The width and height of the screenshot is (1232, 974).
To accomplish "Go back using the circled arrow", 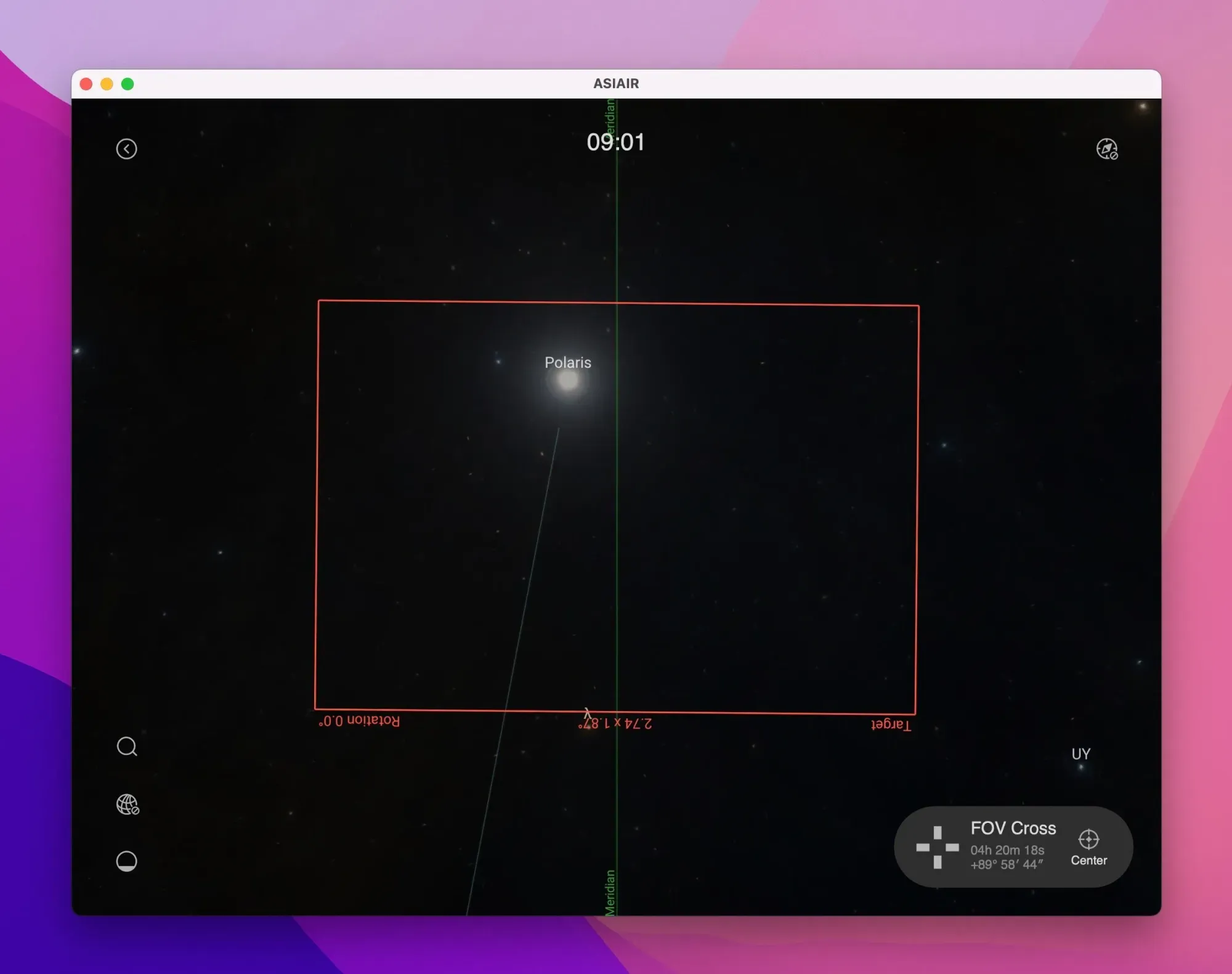I will click(126, 149).
